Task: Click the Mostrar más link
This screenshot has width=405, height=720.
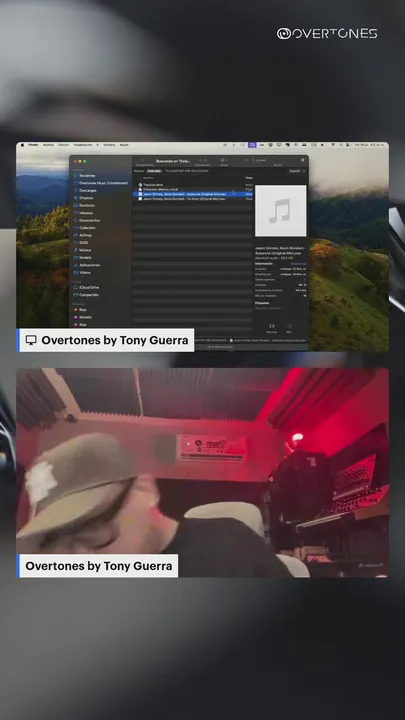Action: coord(298,264)
